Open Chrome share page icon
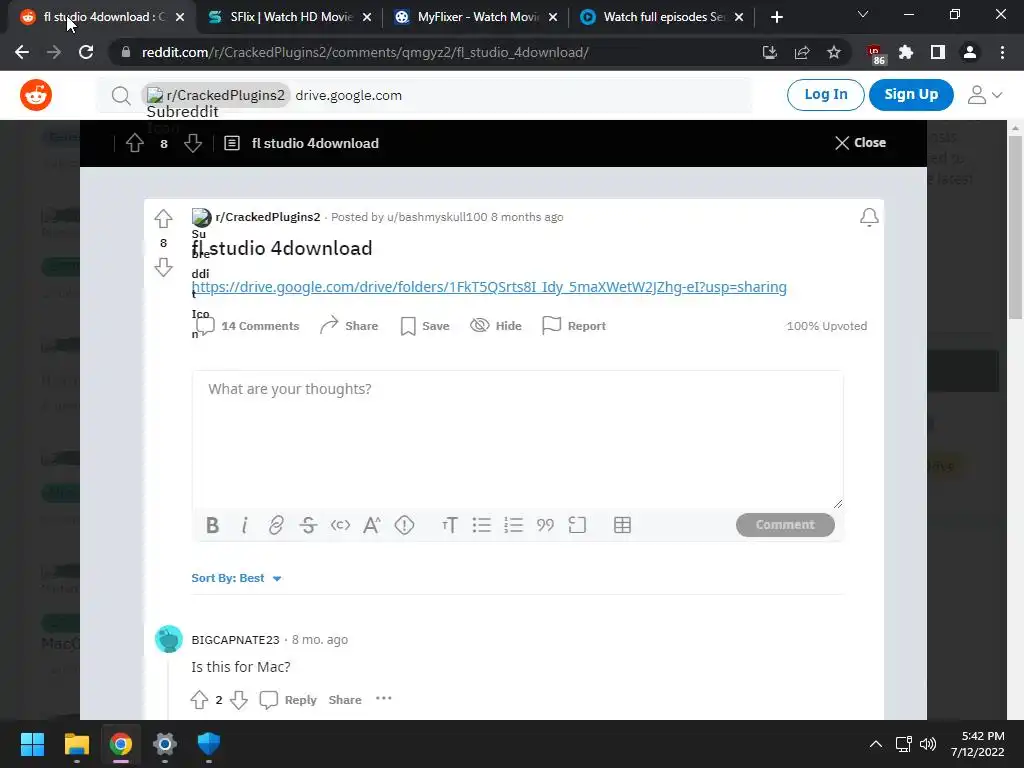 coord(802,52)
